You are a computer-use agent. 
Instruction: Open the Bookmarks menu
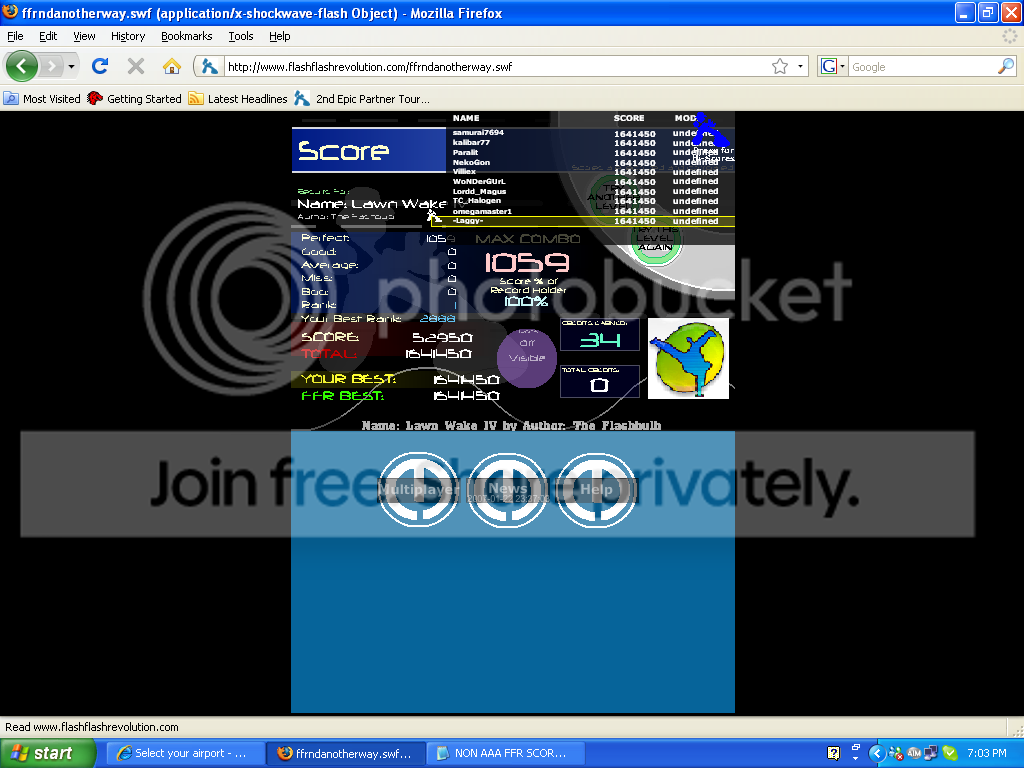click(x=186, y=36)
